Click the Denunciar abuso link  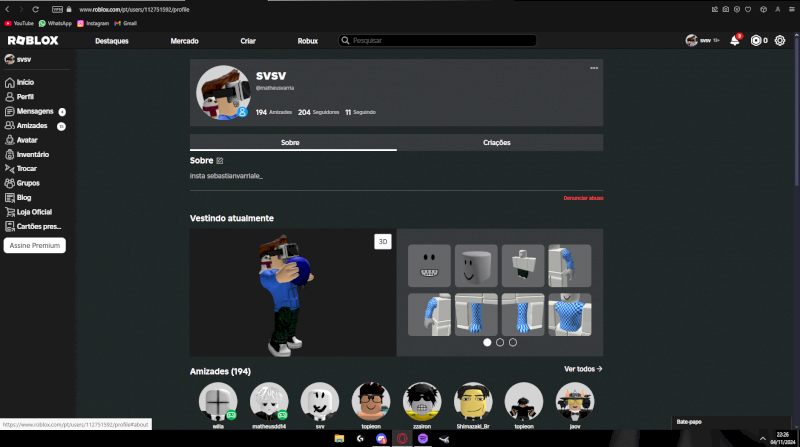(x=583, y=198)
